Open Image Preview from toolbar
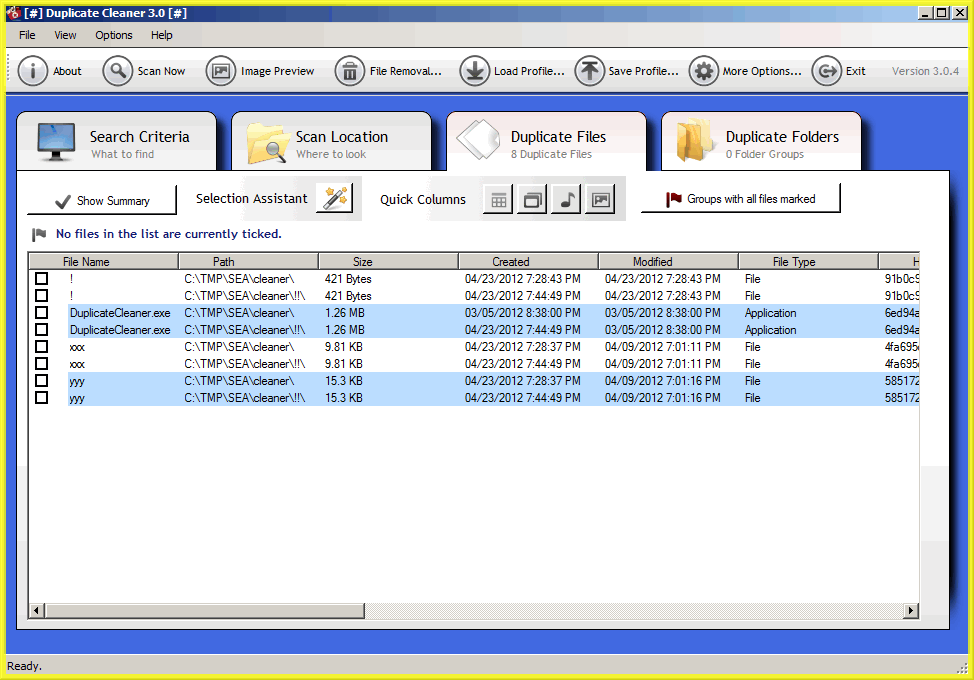Image resolution: width=974 pixels, height=680 pixels. (221, 71)
